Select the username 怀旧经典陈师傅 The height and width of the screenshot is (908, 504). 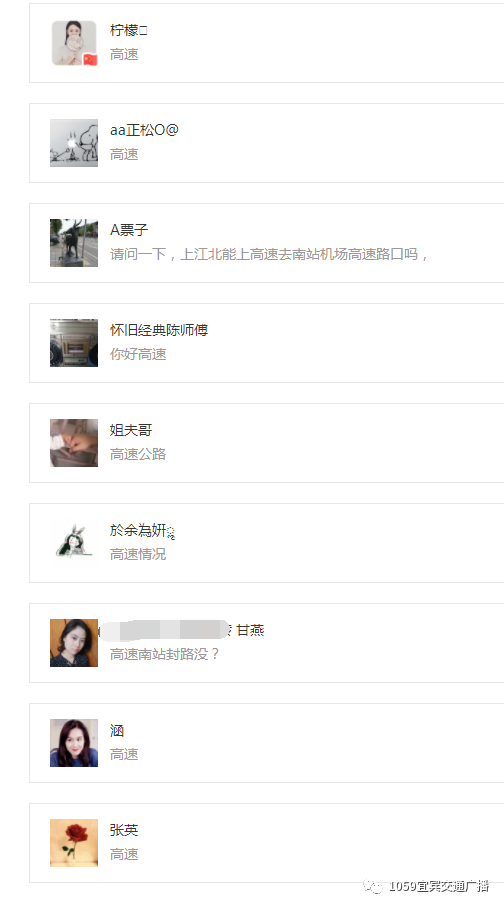tap(159, 330)
